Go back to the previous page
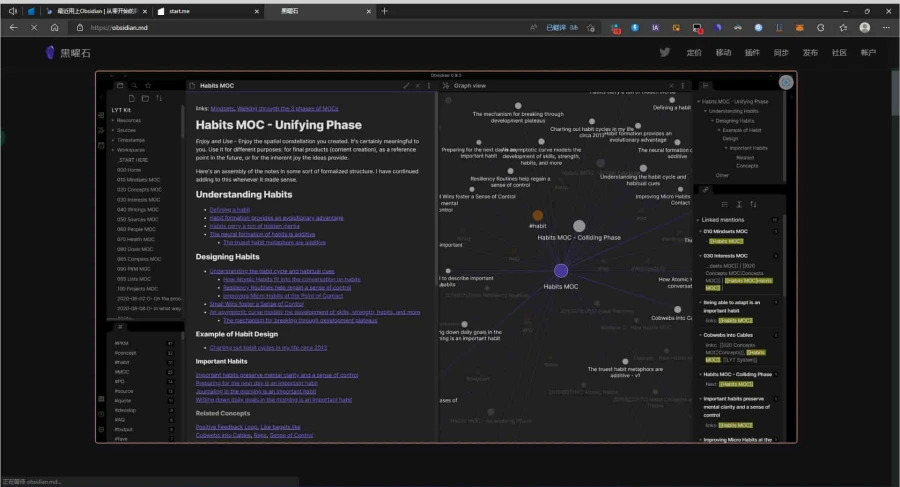This screenshot has width=900, height=487. (13, 28)
